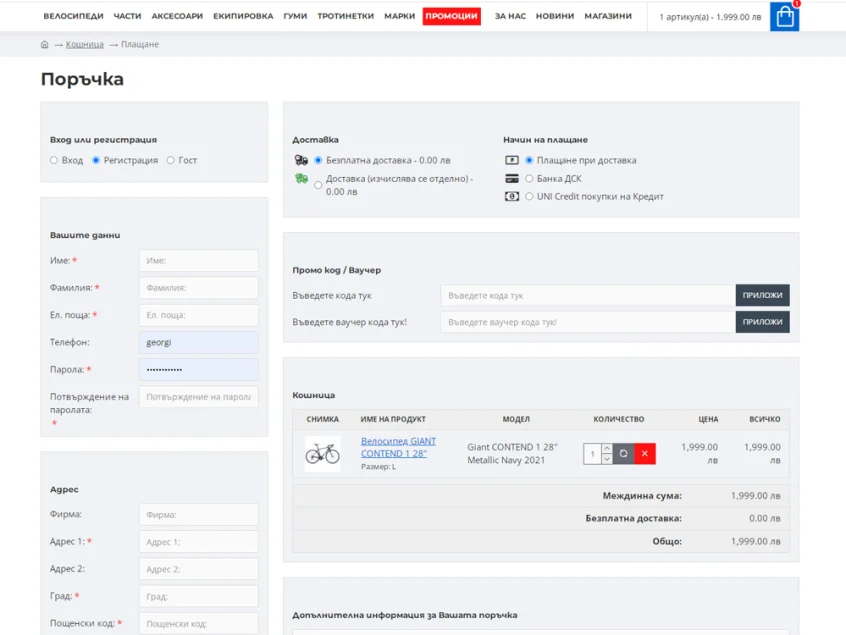Click the Потвърждение на паролата field

[199, 397]
